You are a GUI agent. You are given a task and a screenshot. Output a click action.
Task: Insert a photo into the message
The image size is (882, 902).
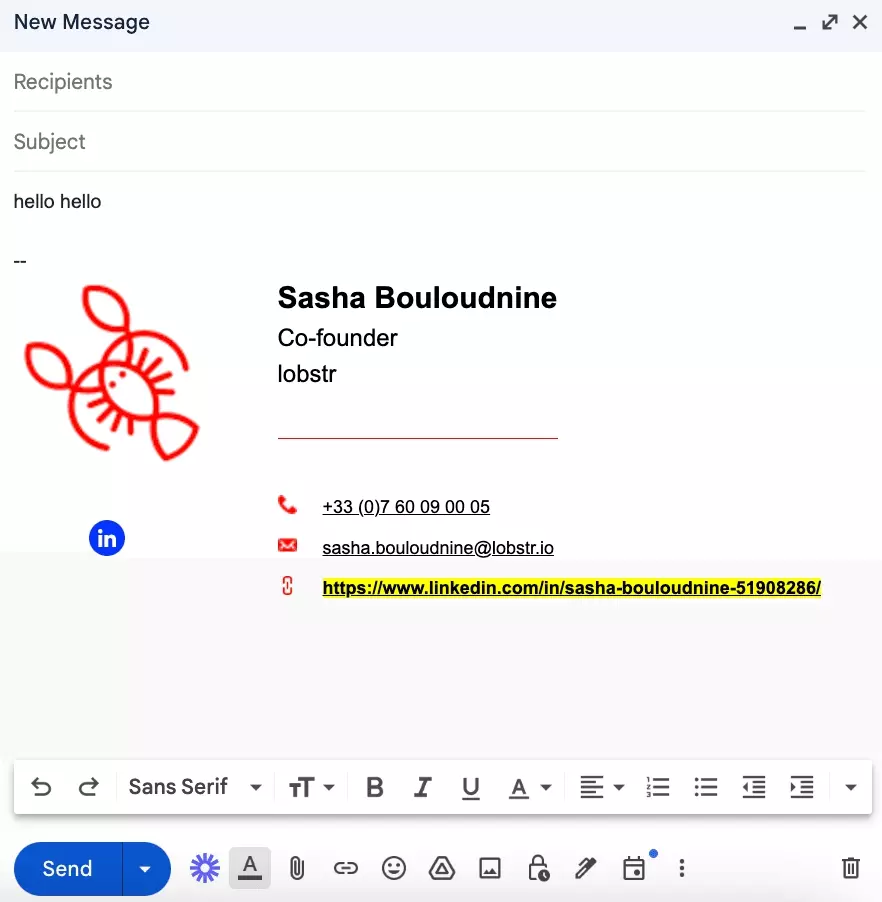tap(490, 868)
